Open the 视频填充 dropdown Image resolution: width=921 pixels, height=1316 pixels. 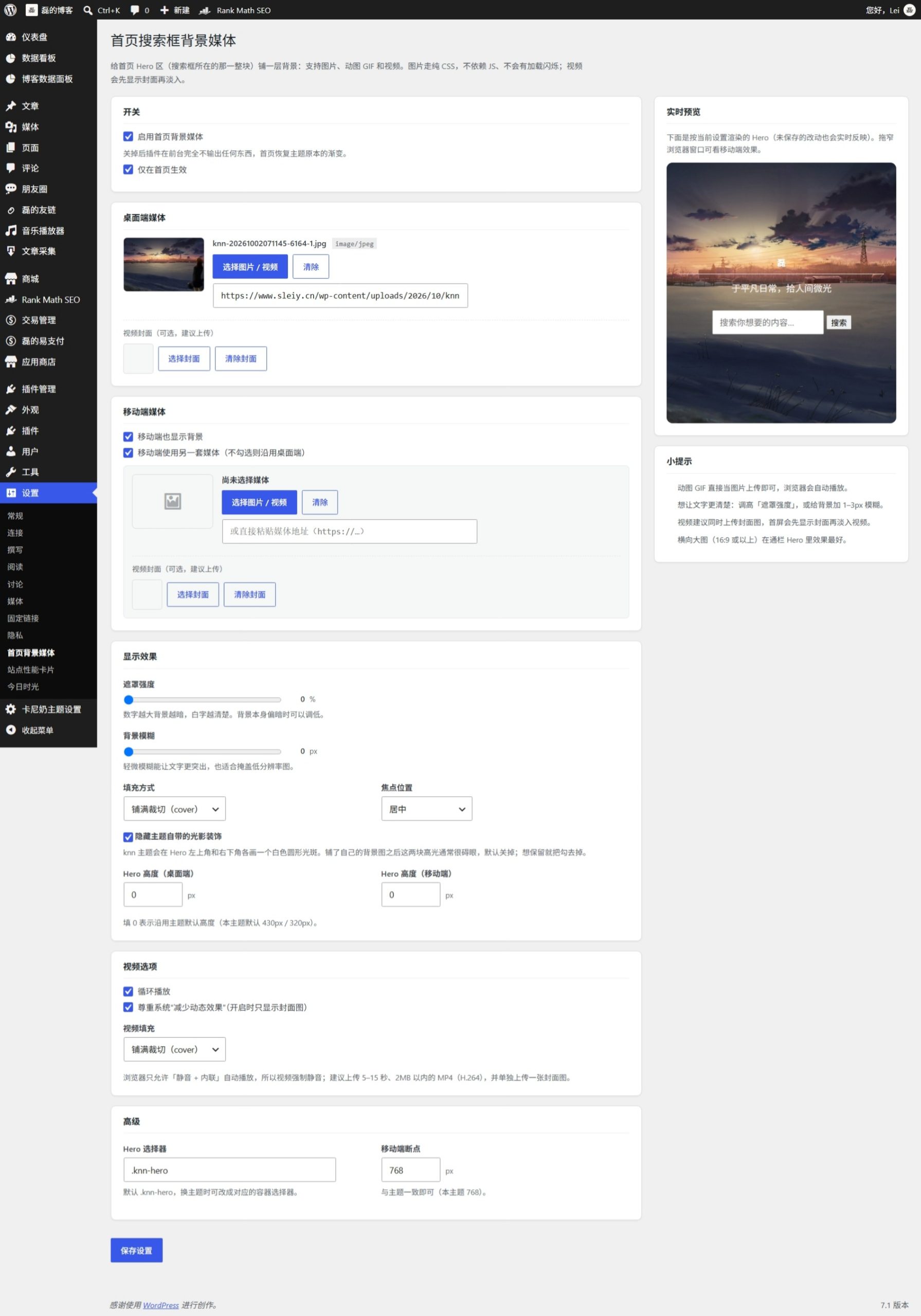coord(174,1050)
